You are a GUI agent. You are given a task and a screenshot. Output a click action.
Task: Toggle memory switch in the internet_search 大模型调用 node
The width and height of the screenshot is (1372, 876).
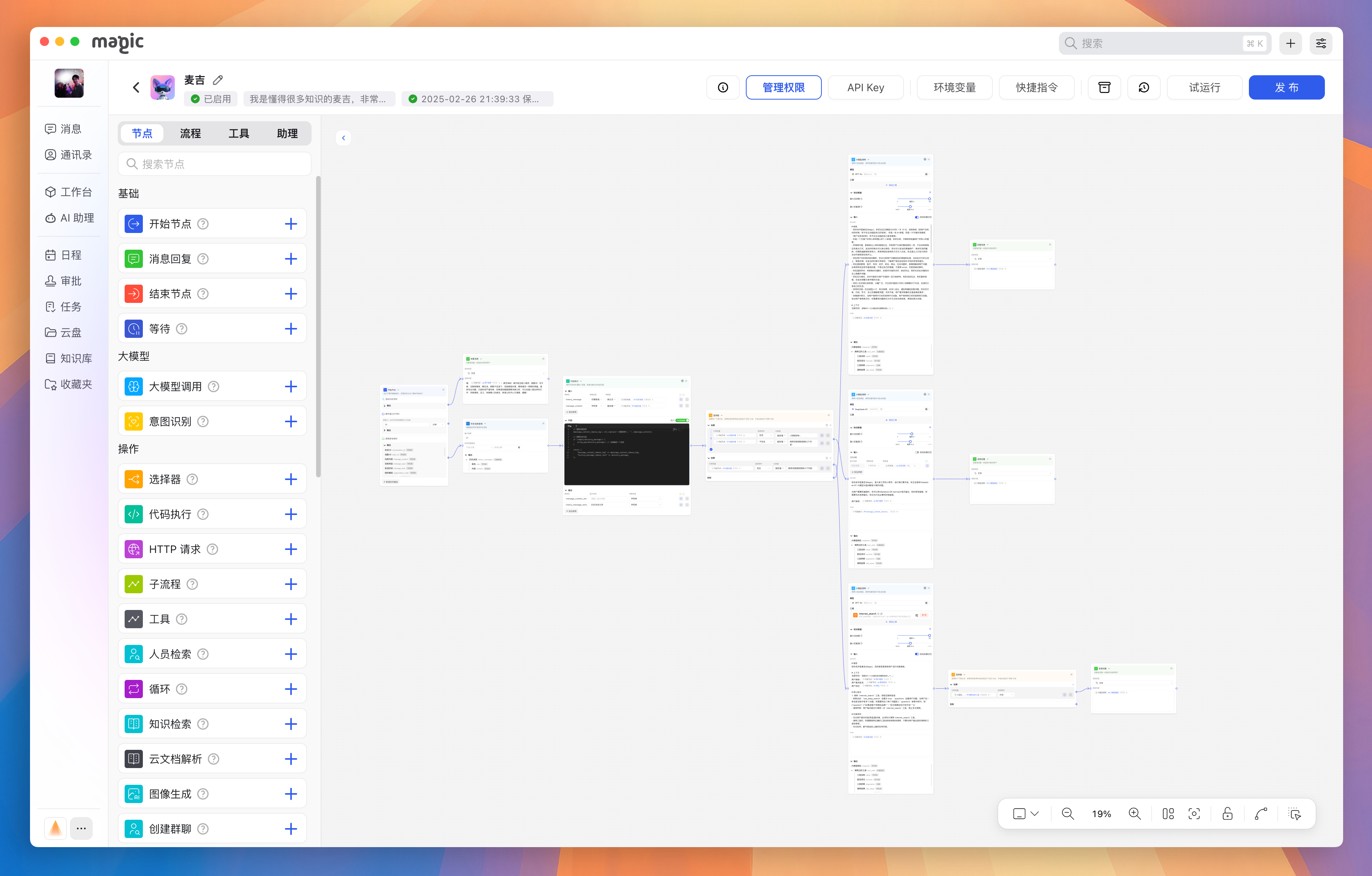(917, 654)
